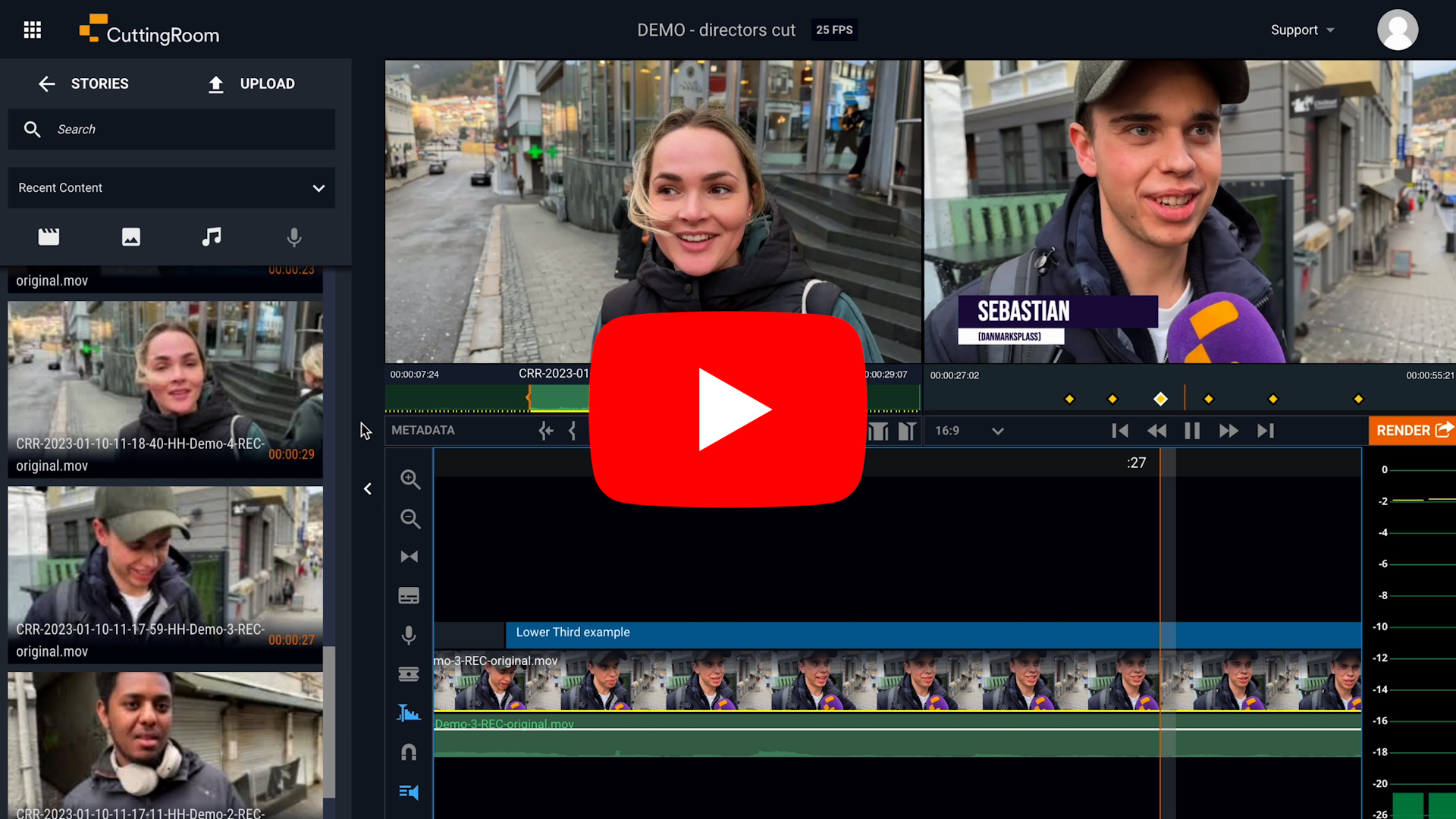Toggle the audio waveform display icon
1456x819 pixels.
click(409, 713)
